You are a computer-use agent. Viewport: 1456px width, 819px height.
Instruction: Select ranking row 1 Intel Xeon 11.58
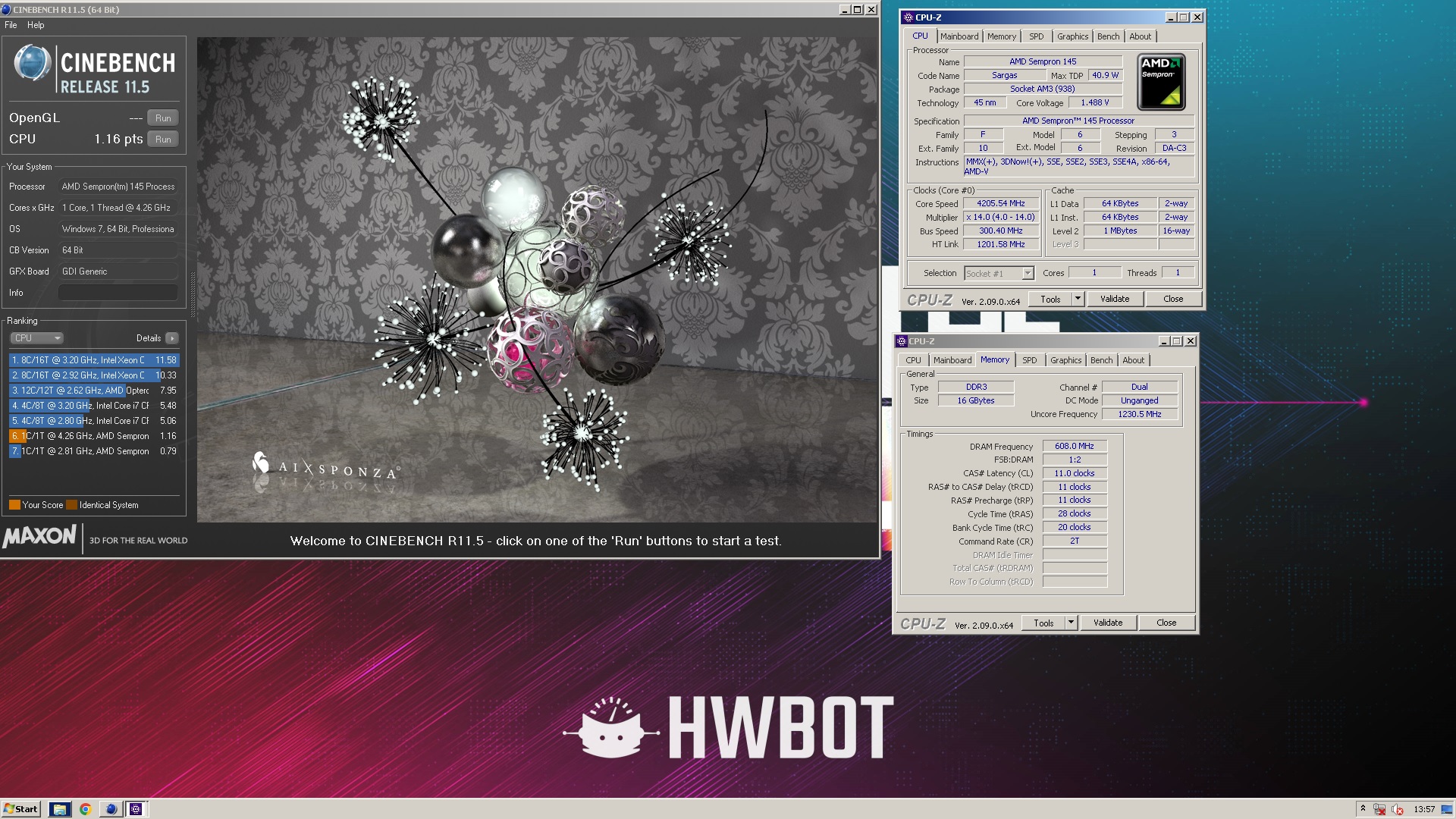[x=94, y=360]
